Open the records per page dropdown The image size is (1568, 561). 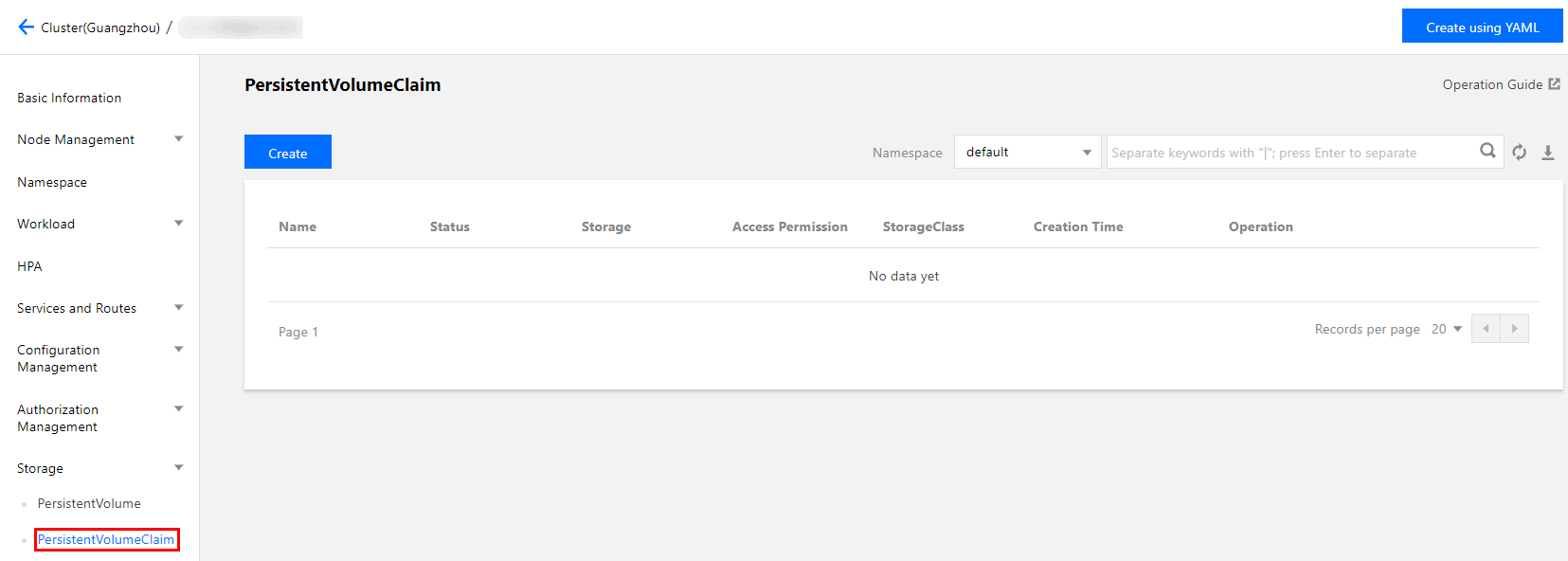pos(1447,329)
